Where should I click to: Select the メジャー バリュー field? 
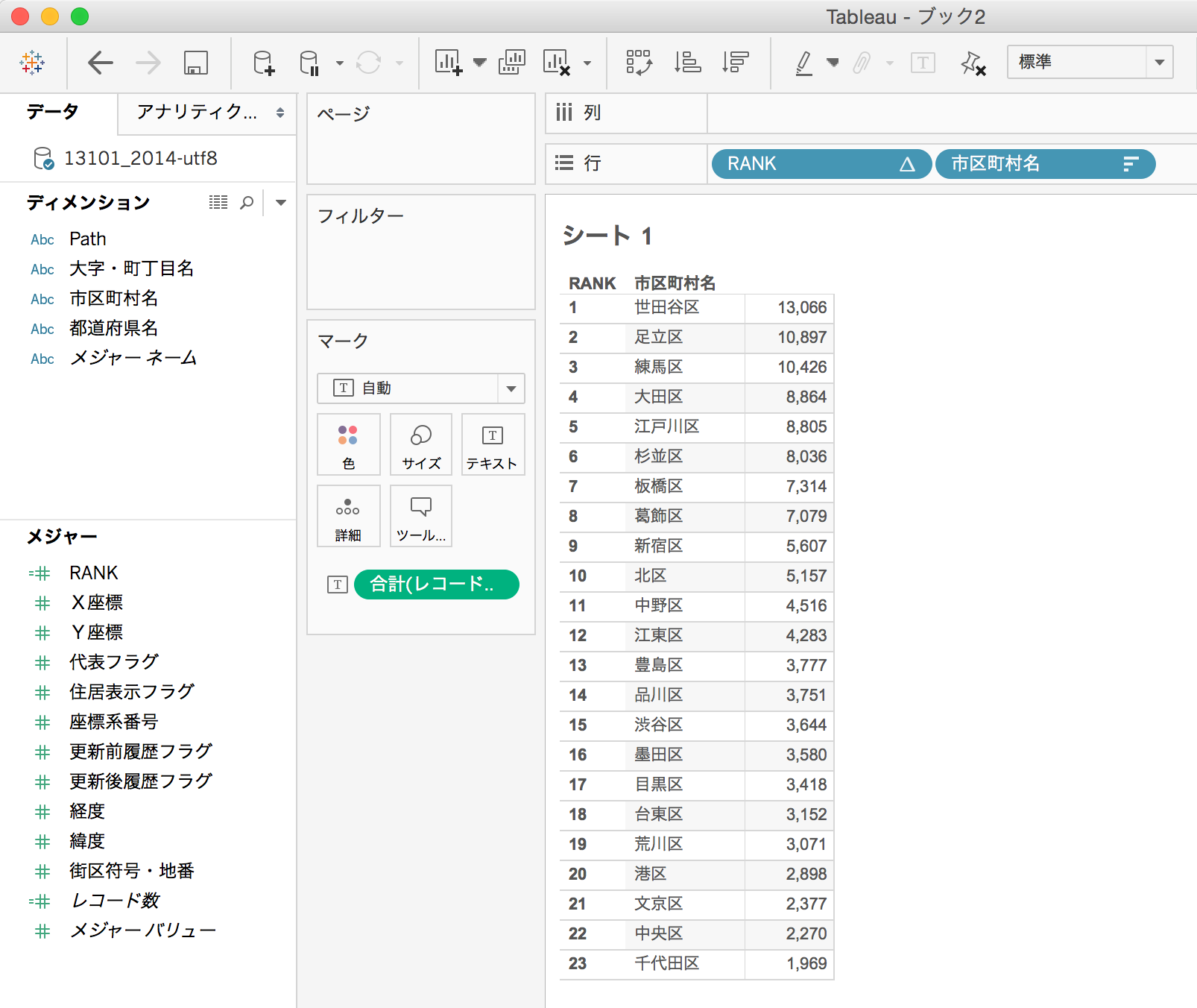[x=143, y=931]
